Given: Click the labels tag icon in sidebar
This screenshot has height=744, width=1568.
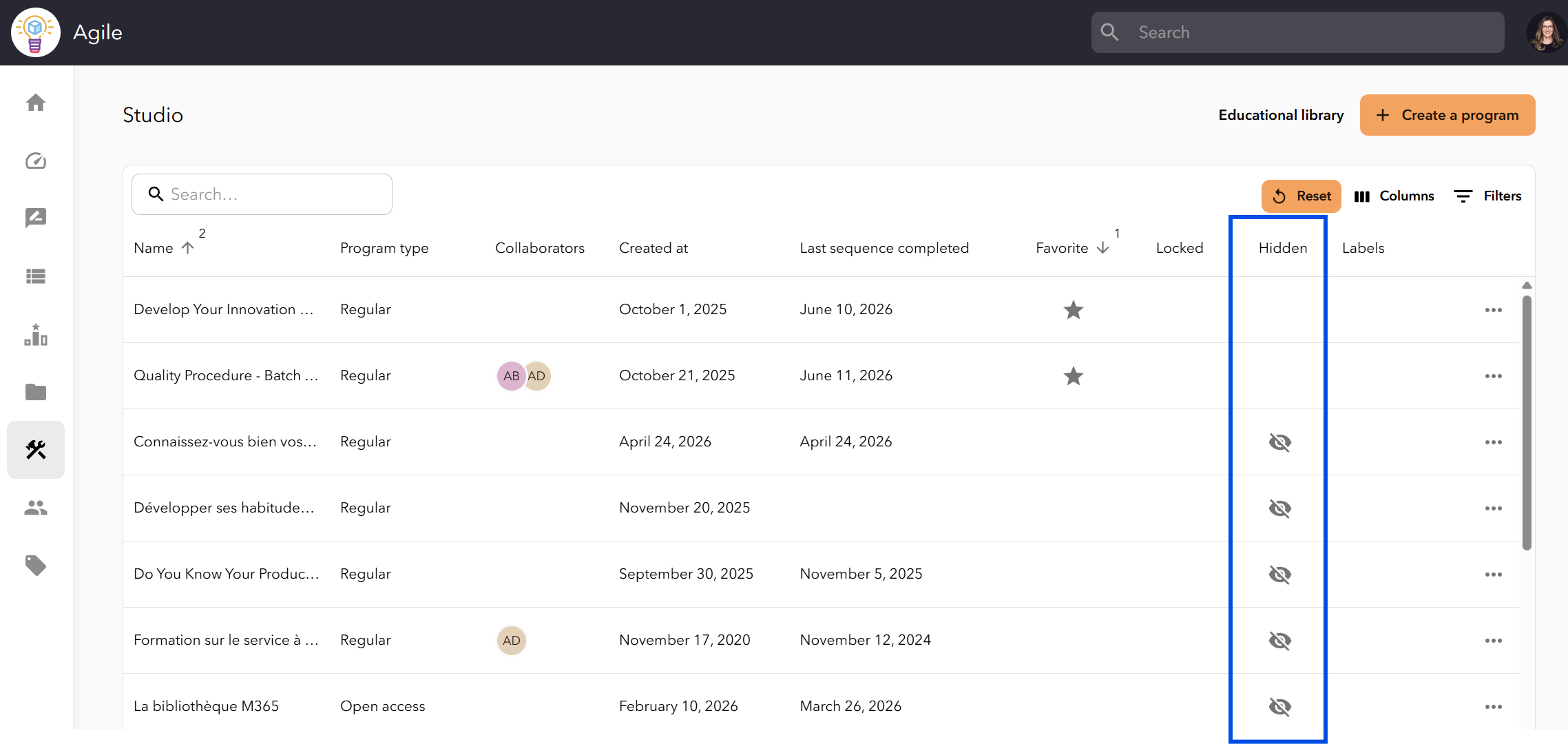Looking at the screenshot, I should (36, 566).
